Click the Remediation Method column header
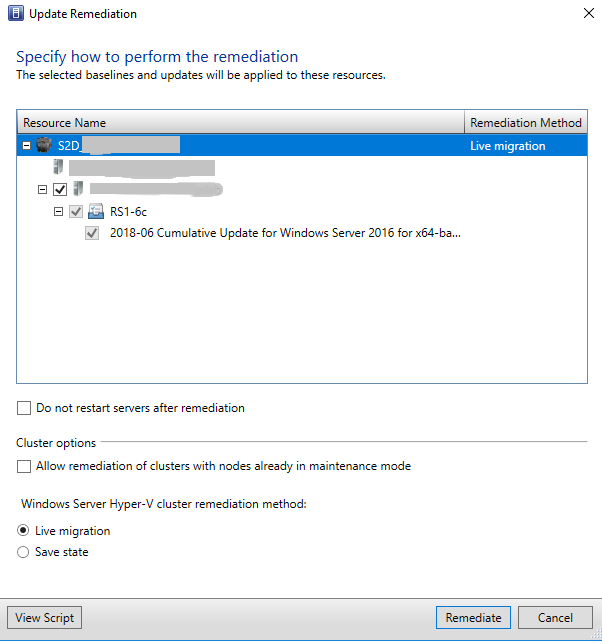 526,122
